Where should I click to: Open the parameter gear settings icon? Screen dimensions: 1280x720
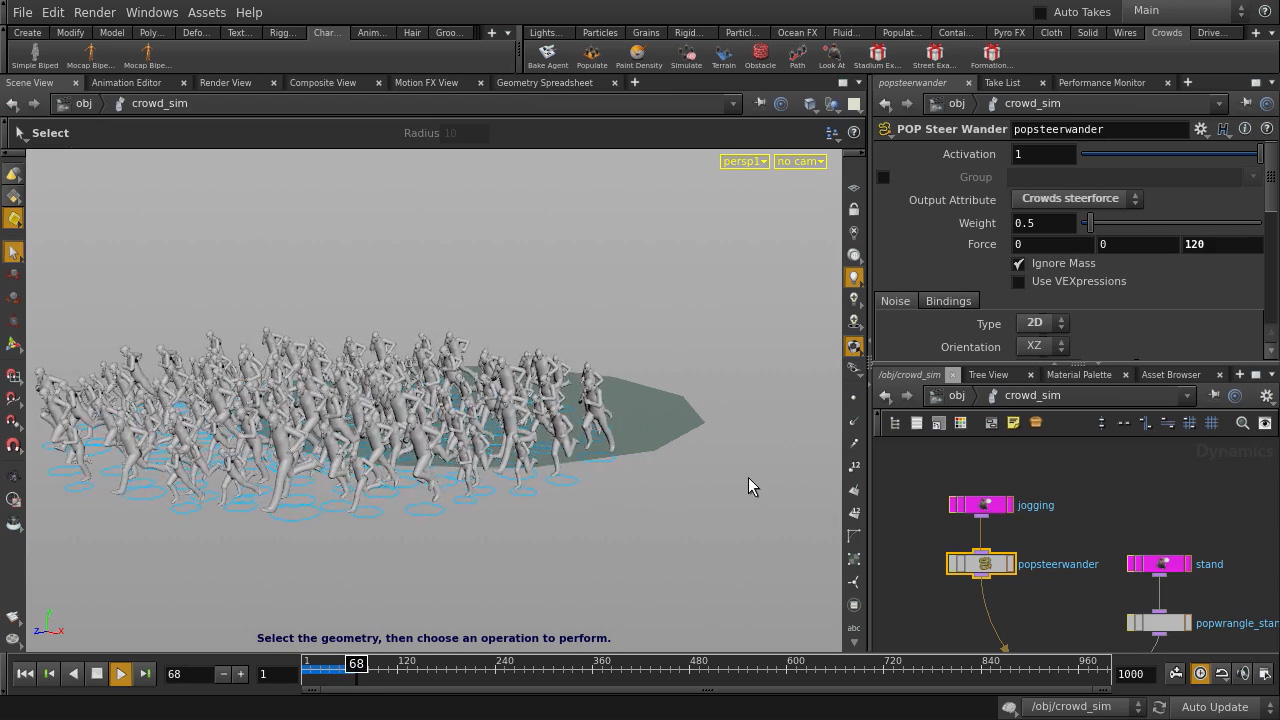[x=1201, y=129]
